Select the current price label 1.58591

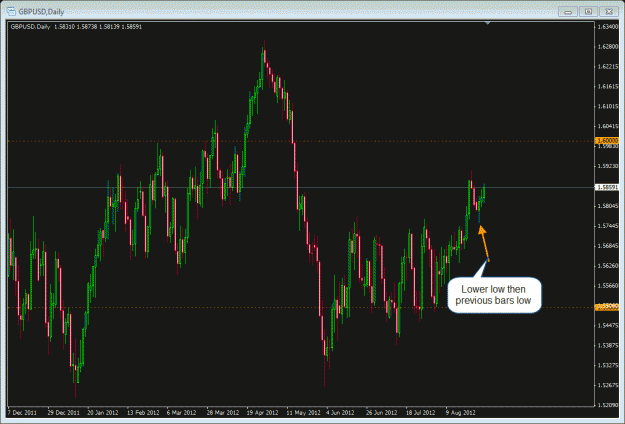click(607, 187)
